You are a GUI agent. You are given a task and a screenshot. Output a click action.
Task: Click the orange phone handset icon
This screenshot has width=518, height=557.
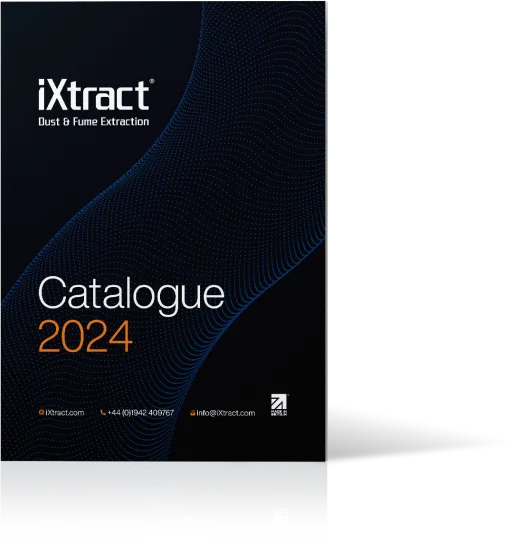pyautogui.click(x=103, y=412)
